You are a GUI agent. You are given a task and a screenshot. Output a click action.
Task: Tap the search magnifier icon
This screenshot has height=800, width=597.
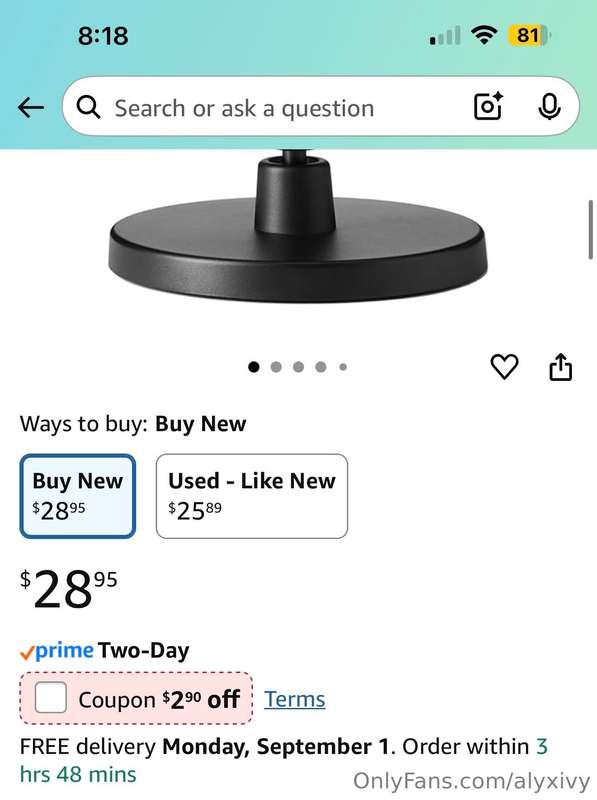click(88, 108)
